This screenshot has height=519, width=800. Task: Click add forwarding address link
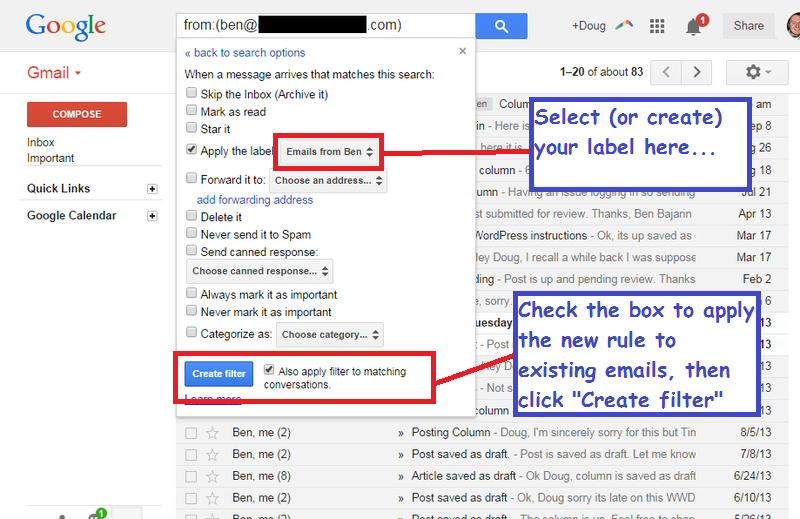click(255, 200)
